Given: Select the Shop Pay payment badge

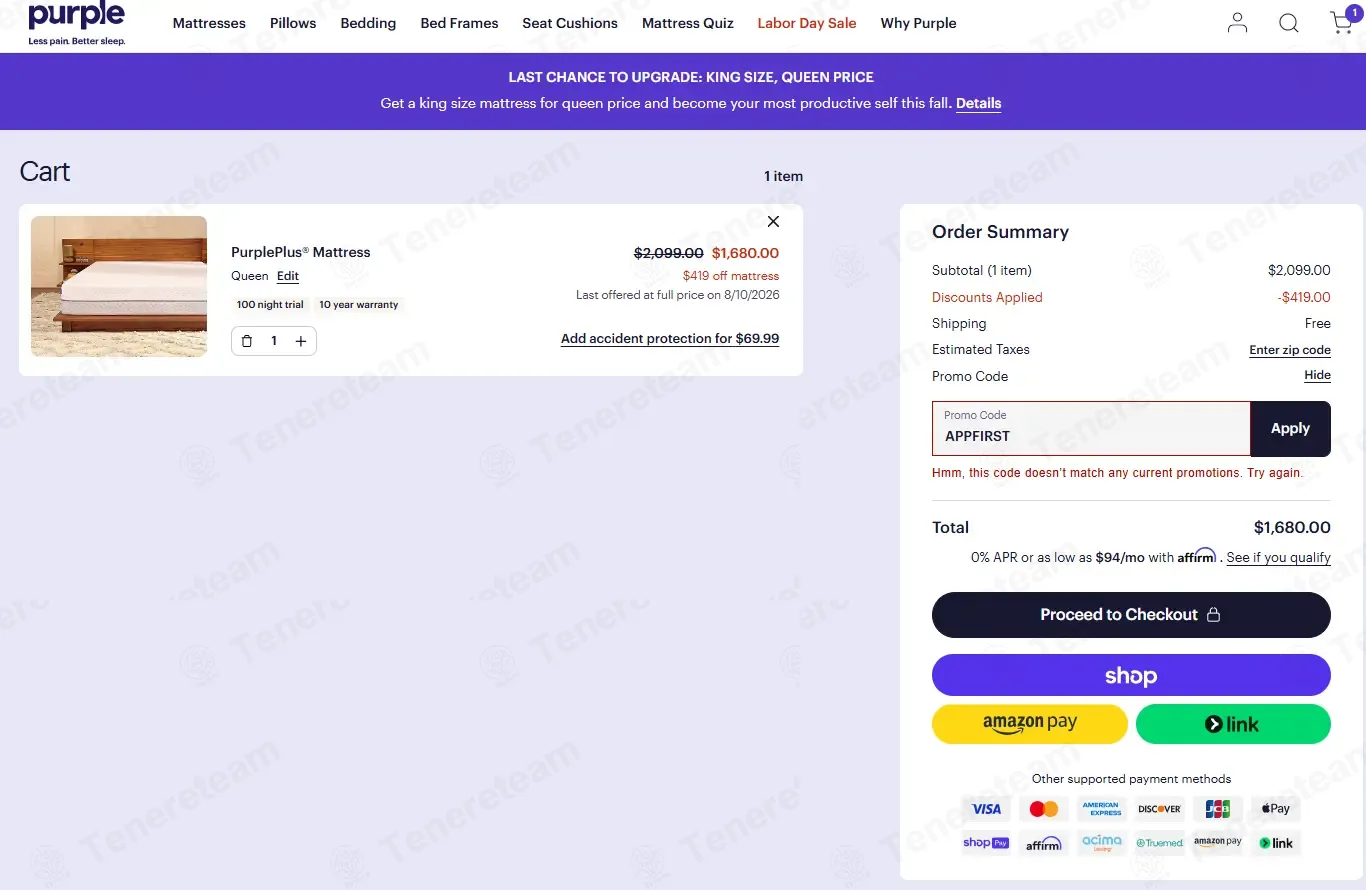Looking at the screenshot, I should pos(986,843).
